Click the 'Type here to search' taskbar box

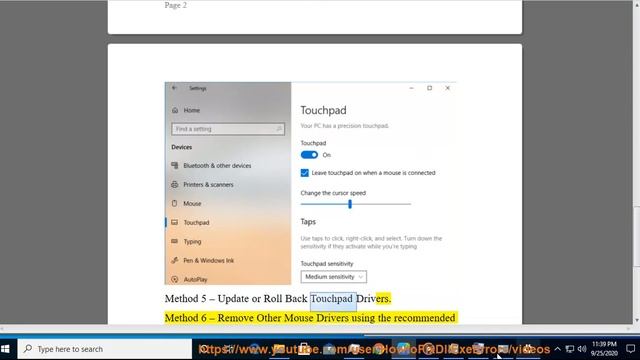click(x=104, y=349)
